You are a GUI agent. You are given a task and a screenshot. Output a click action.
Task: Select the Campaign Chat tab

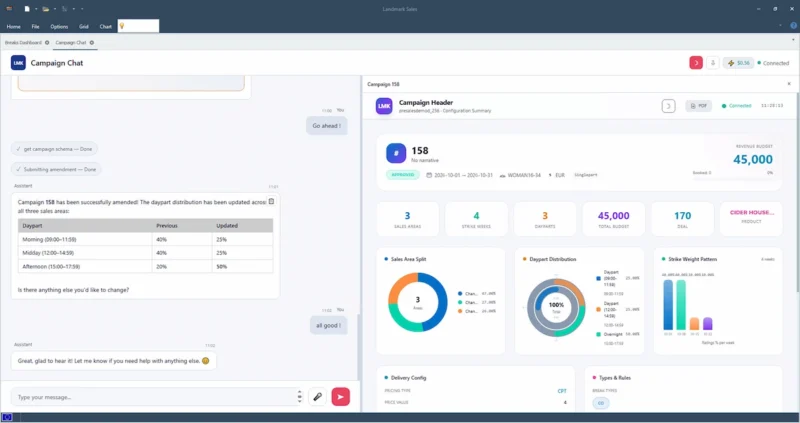click(x=70, y=42)
